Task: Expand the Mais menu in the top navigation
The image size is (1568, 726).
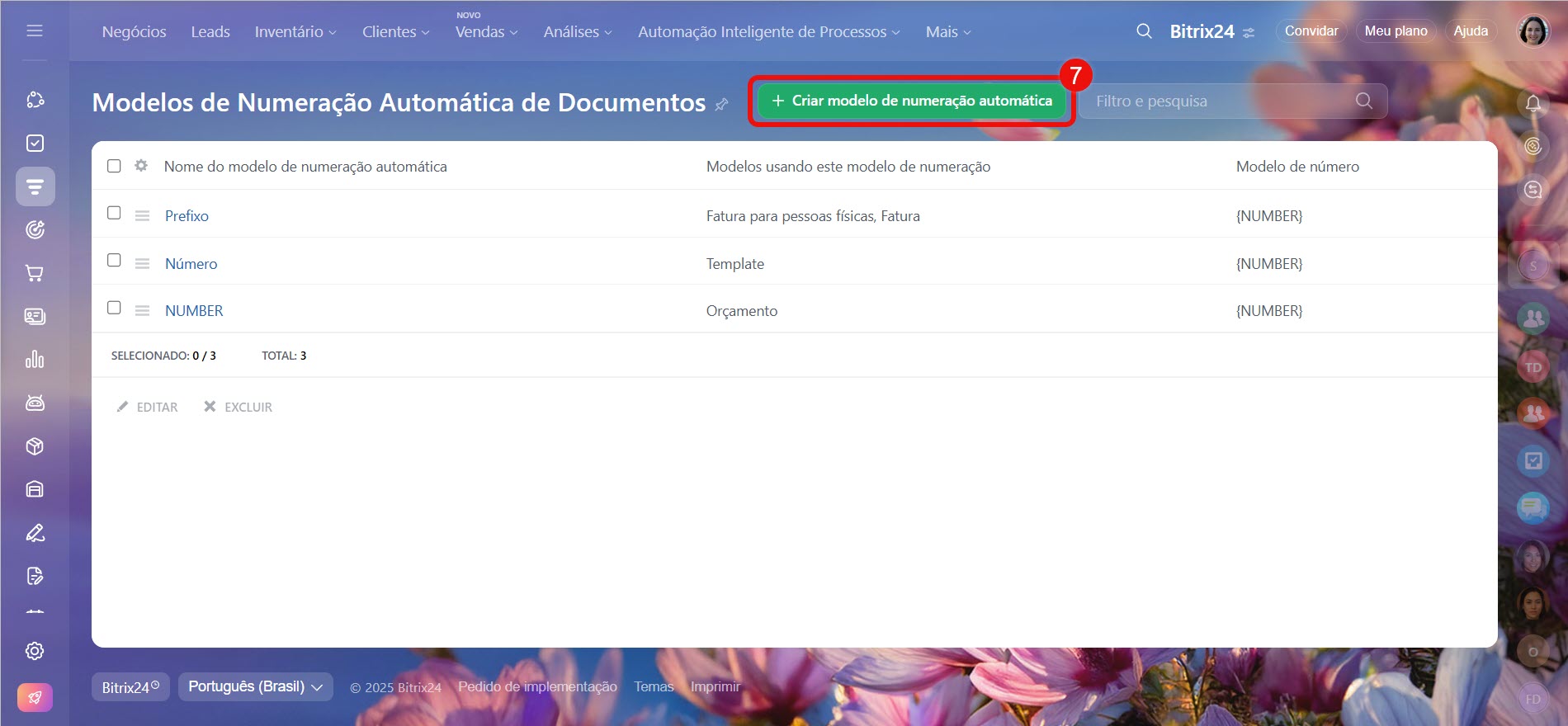Action: pyautogui.click(x=947, y=32)
